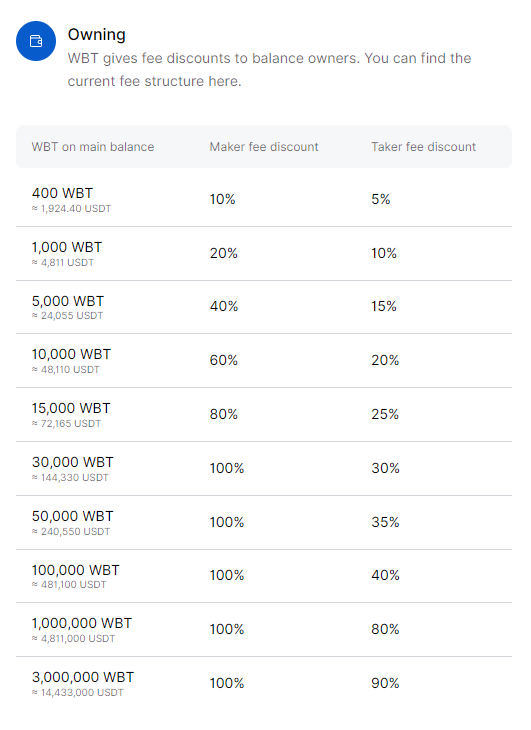Screen dimensions: 531x730
Task: Select the 400 WBT row
Action: click(264, 200)
